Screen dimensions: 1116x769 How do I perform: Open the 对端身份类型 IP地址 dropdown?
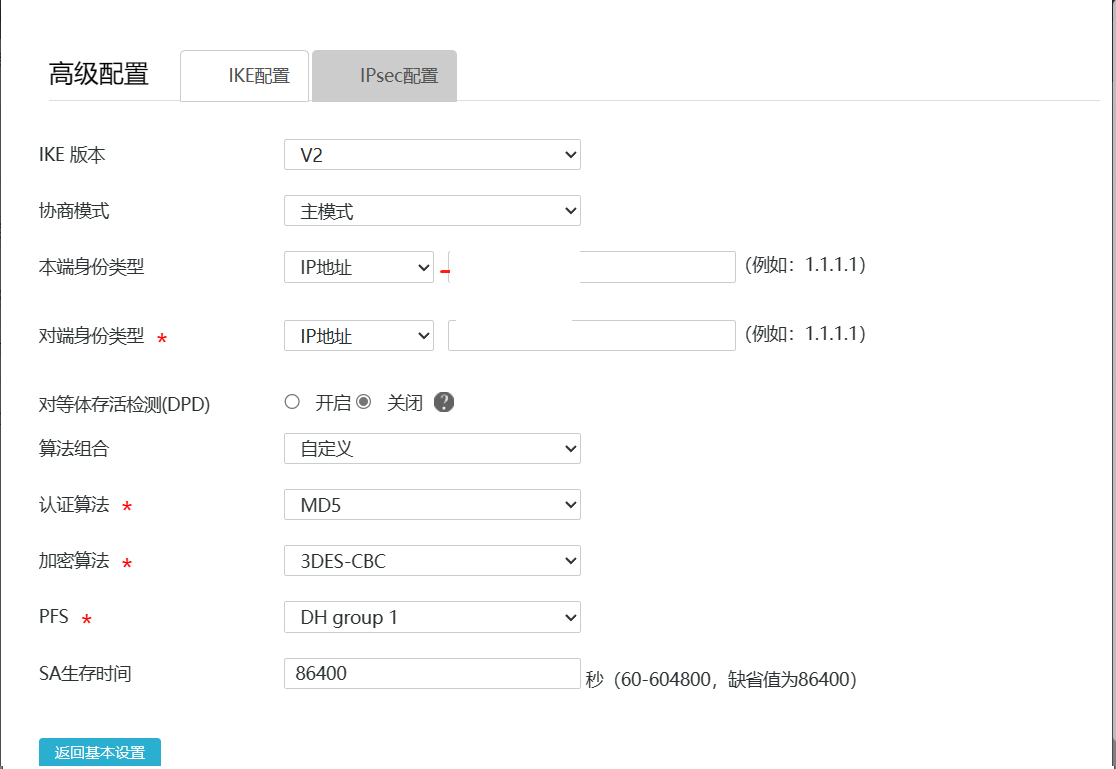point(359,336)
